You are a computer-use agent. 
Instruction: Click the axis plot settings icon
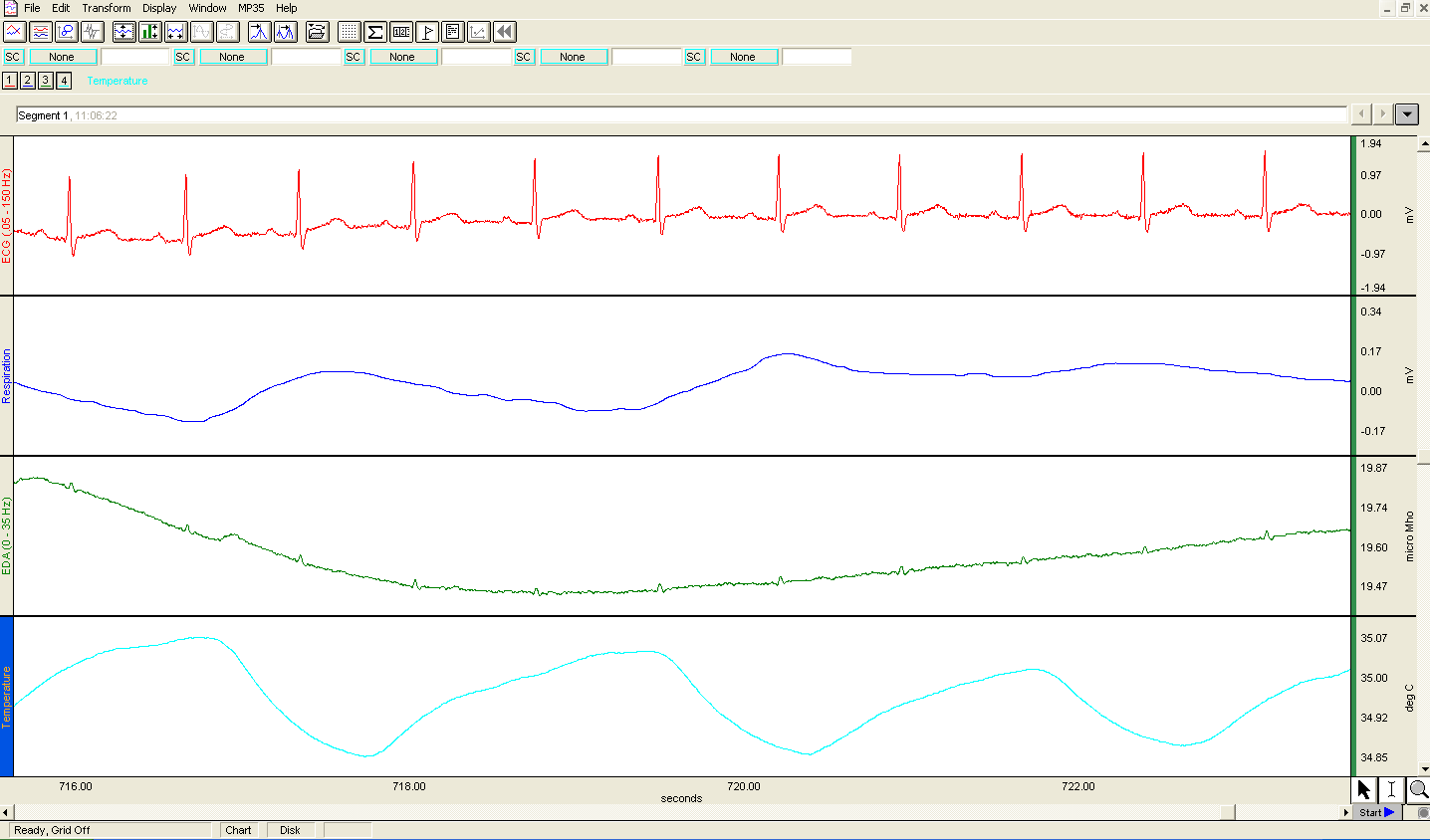pyautogui.click(x=479, y=32)
